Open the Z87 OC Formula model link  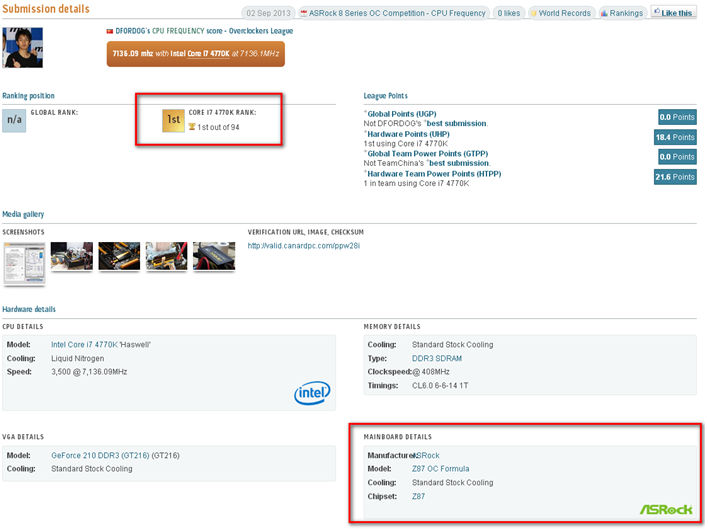(441, 468)
